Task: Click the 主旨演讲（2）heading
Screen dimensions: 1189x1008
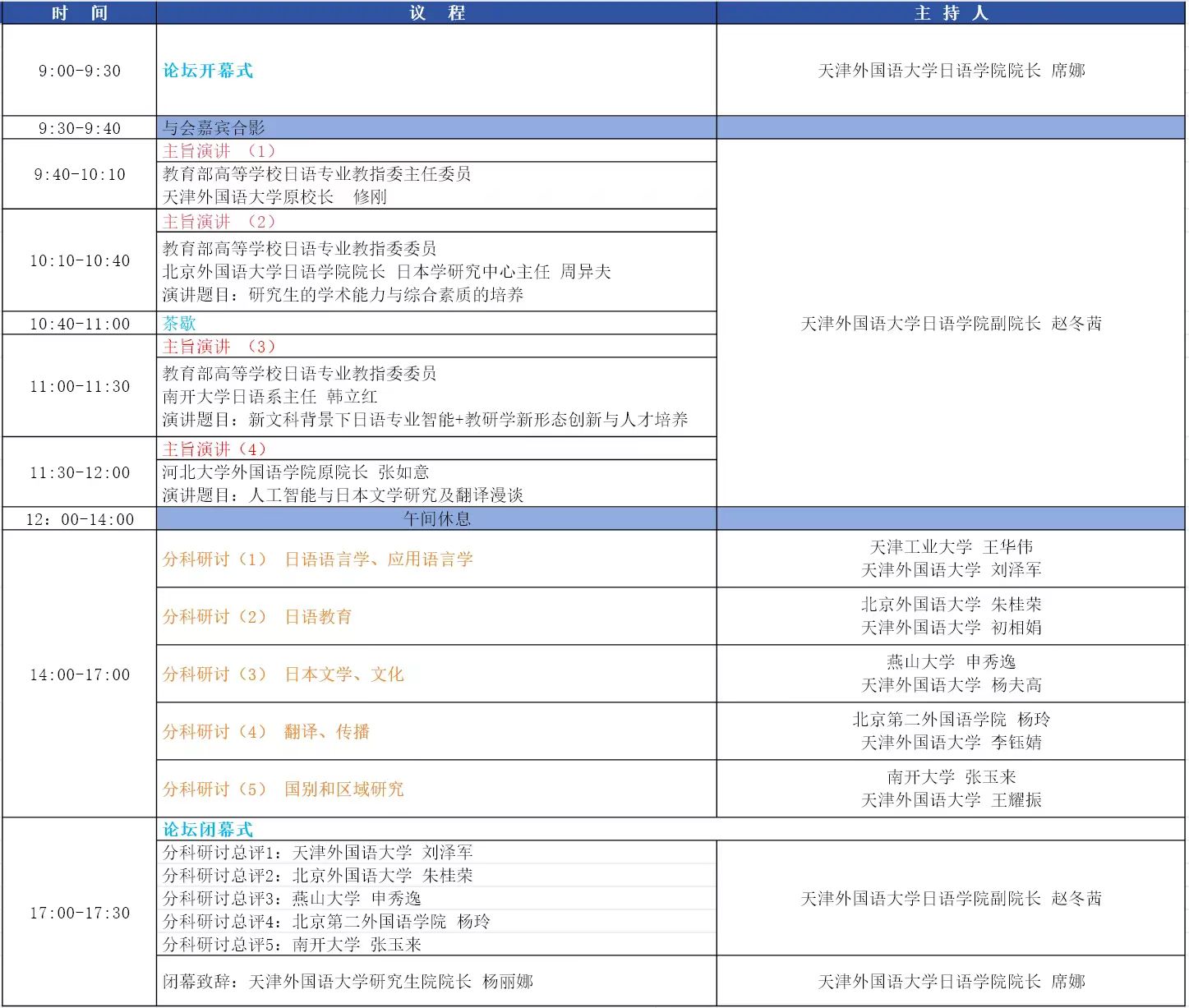Action: (x=219, y=222)
